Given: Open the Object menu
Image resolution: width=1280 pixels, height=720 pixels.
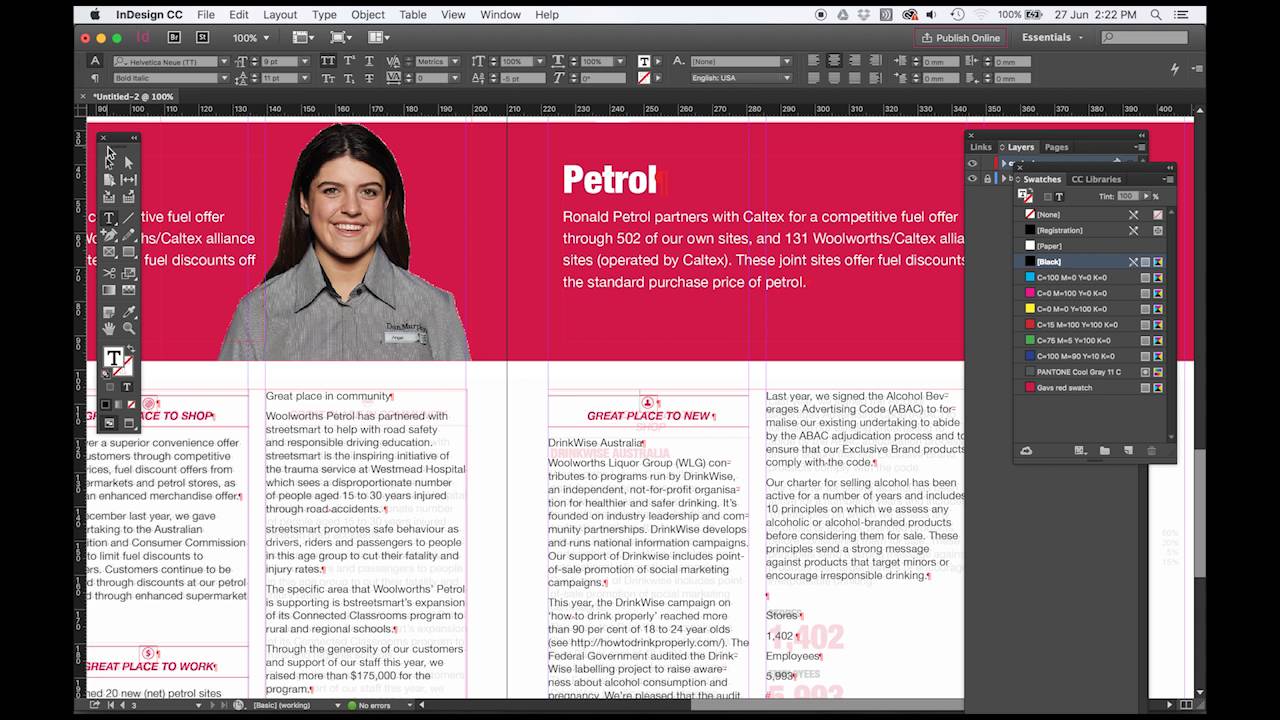Looking at the screenshot, I should [x=368, y=15].
